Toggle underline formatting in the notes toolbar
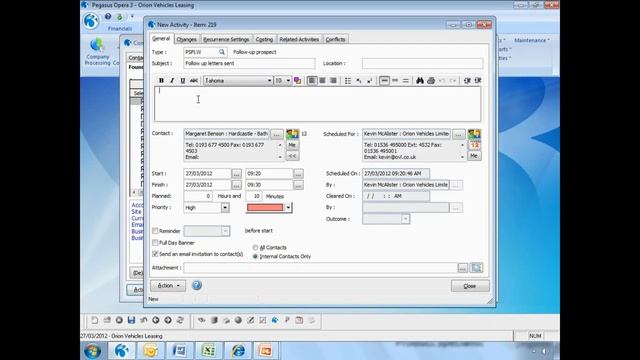The height and width of the screenshot is (360, 640). (x=182, y=80)
